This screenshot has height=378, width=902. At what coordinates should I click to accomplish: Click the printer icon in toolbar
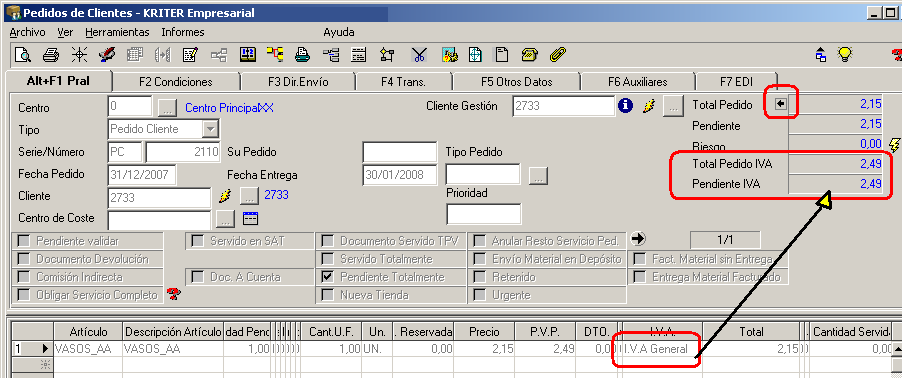(x=51, y=55)
